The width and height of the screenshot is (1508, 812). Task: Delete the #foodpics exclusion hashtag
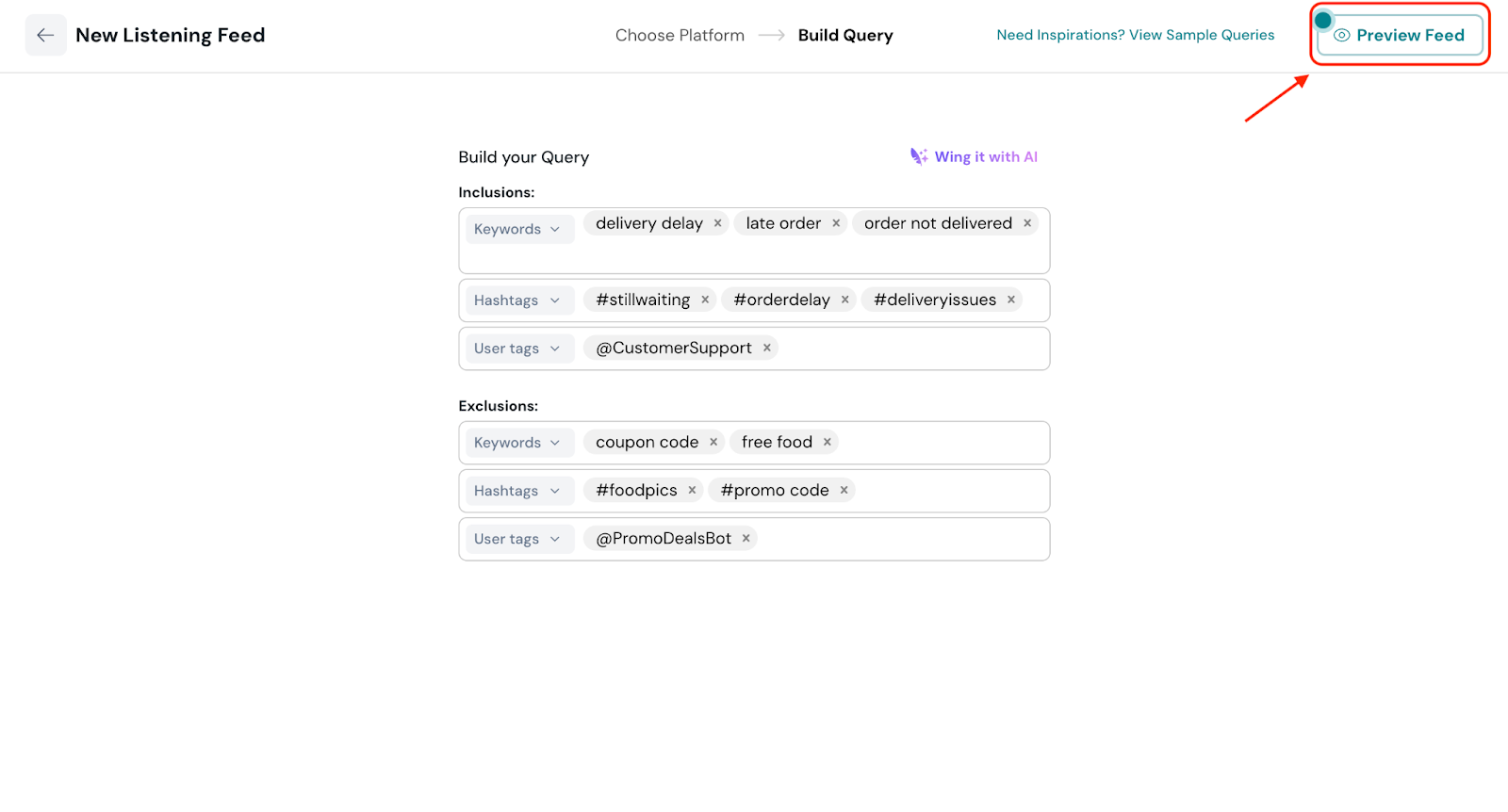pyautogui.click(x=692, y=490)
